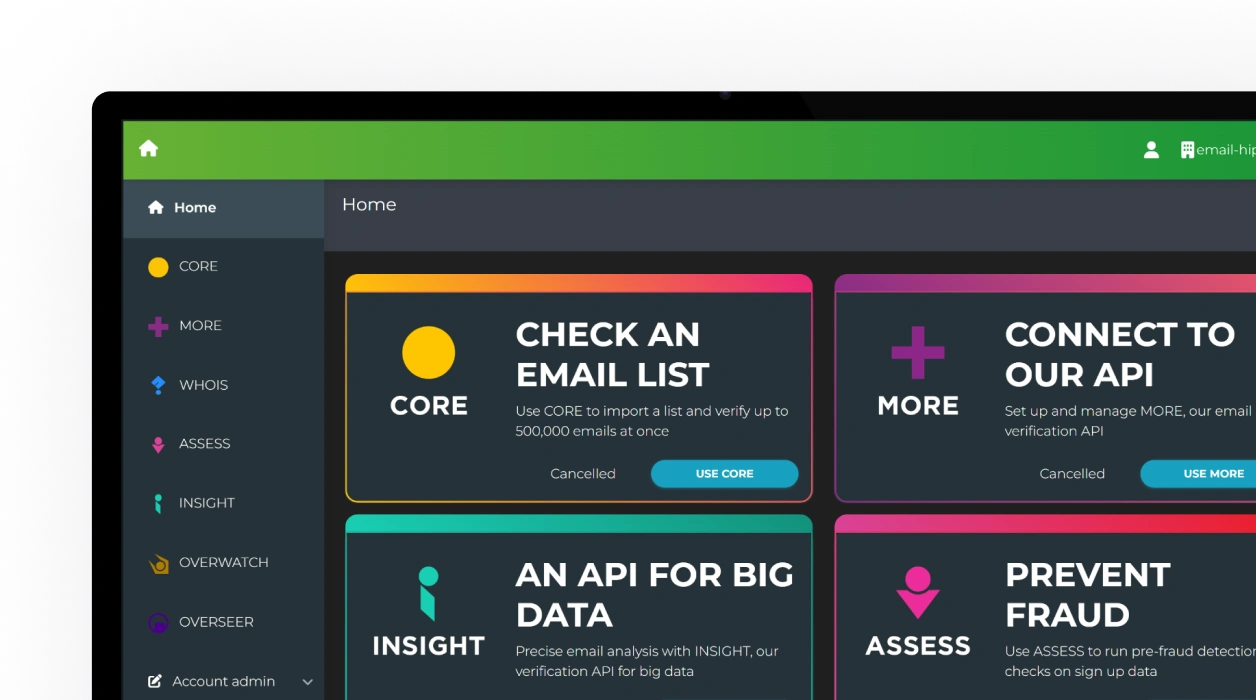Viewport: 1256px width, 700px height.
Task: Click the blue WHOIS icon in sidebar
Action: 158,385
